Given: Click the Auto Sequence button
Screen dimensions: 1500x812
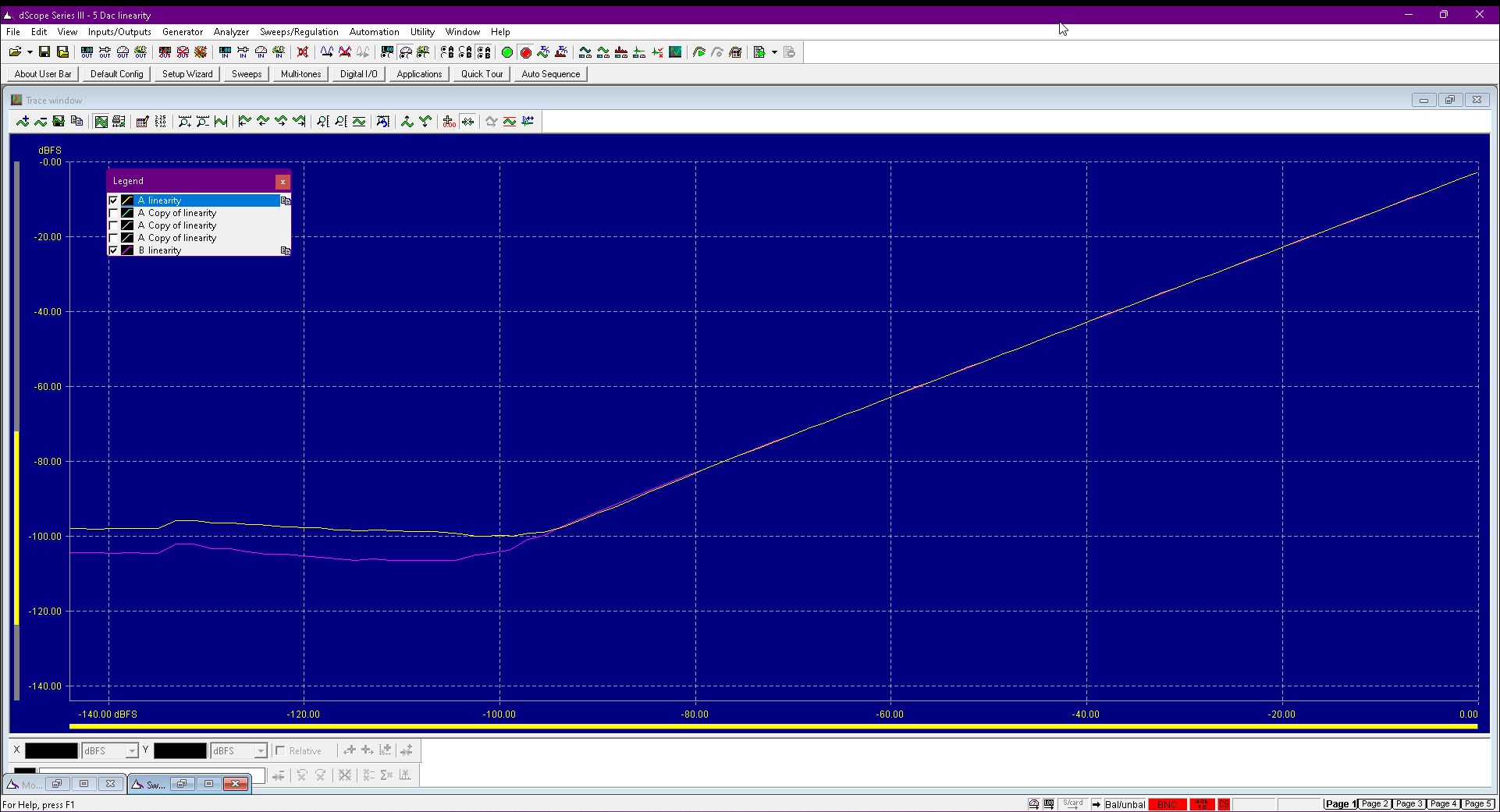Looking at the screenshot, I should click(x=551, y=74).
